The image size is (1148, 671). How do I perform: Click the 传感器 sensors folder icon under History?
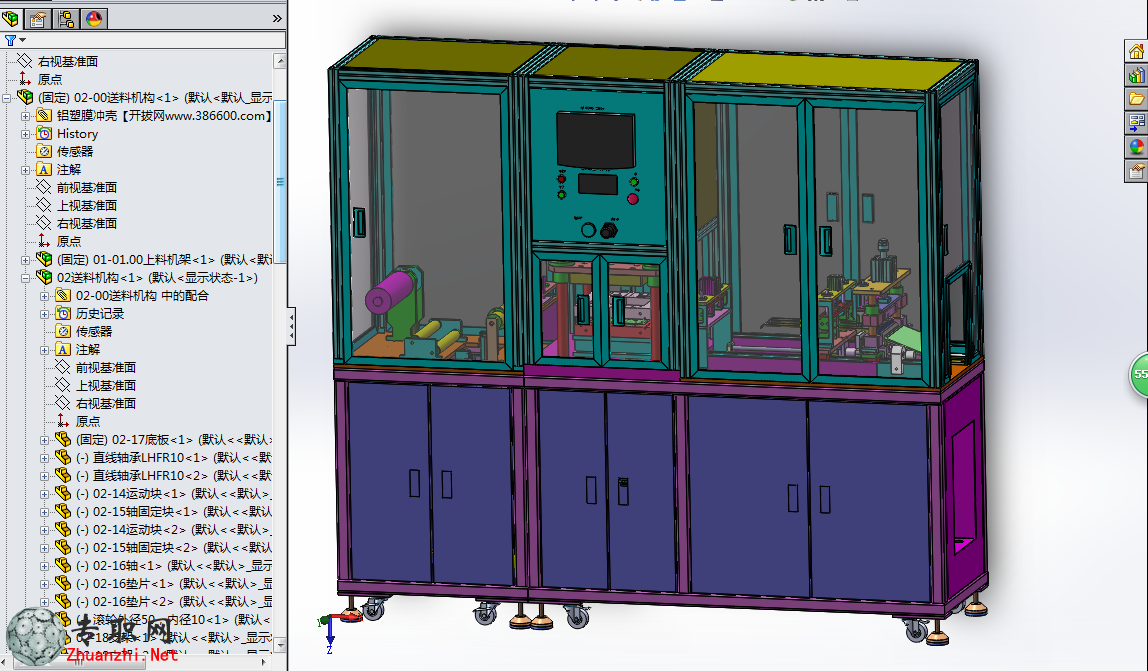(44, 151)
